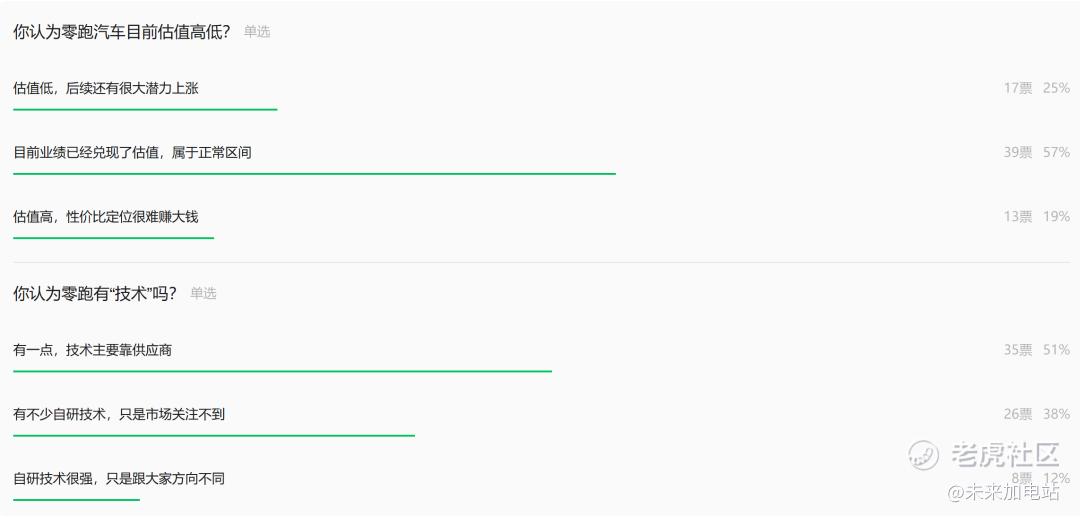The image size is (1080, 517).
Task: Click the 老虎社区 watermark logo icon
Action: click(x=924, y=454)
